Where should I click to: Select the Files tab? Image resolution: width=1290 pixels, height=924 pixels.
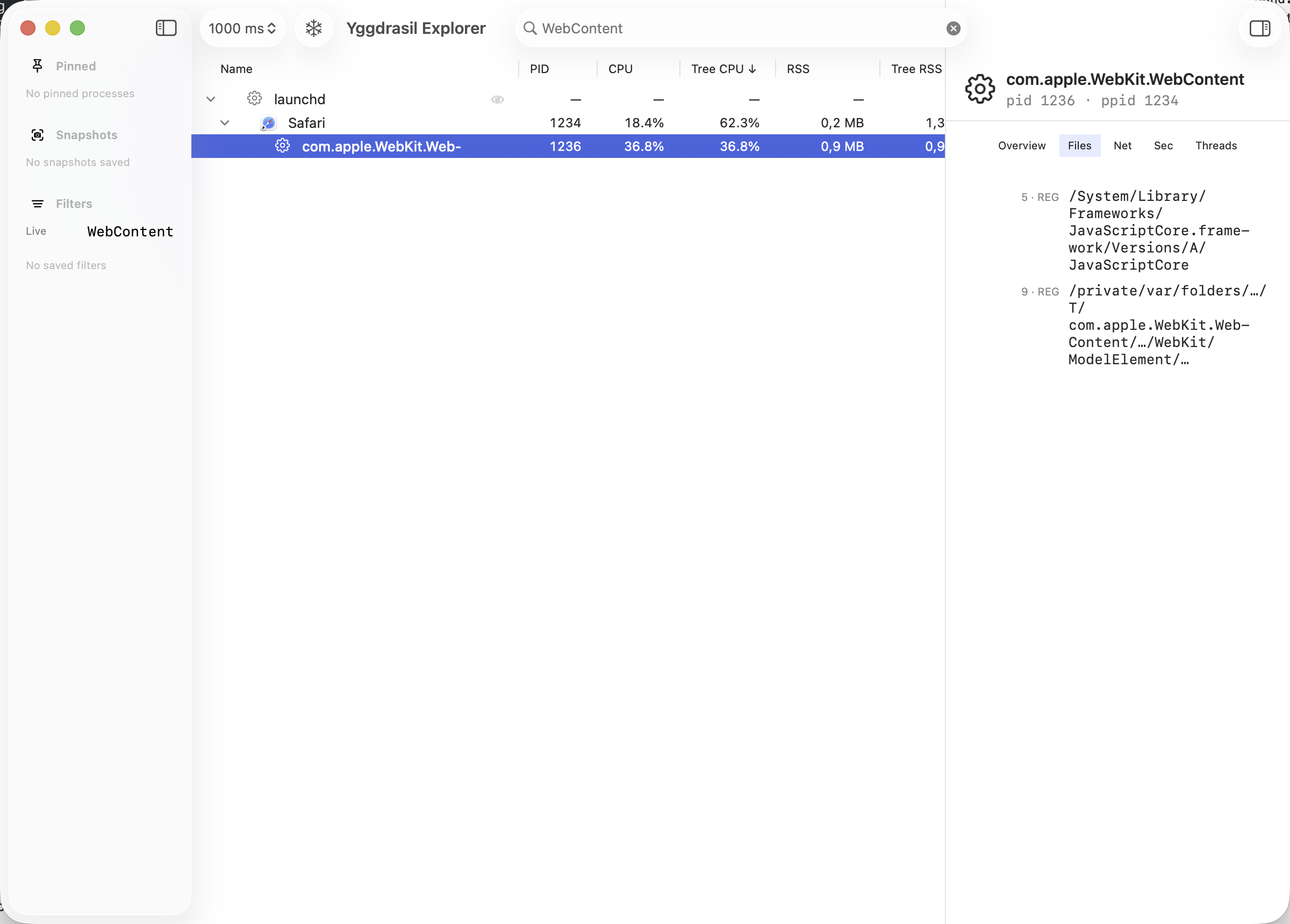(x=1079, y=146)
